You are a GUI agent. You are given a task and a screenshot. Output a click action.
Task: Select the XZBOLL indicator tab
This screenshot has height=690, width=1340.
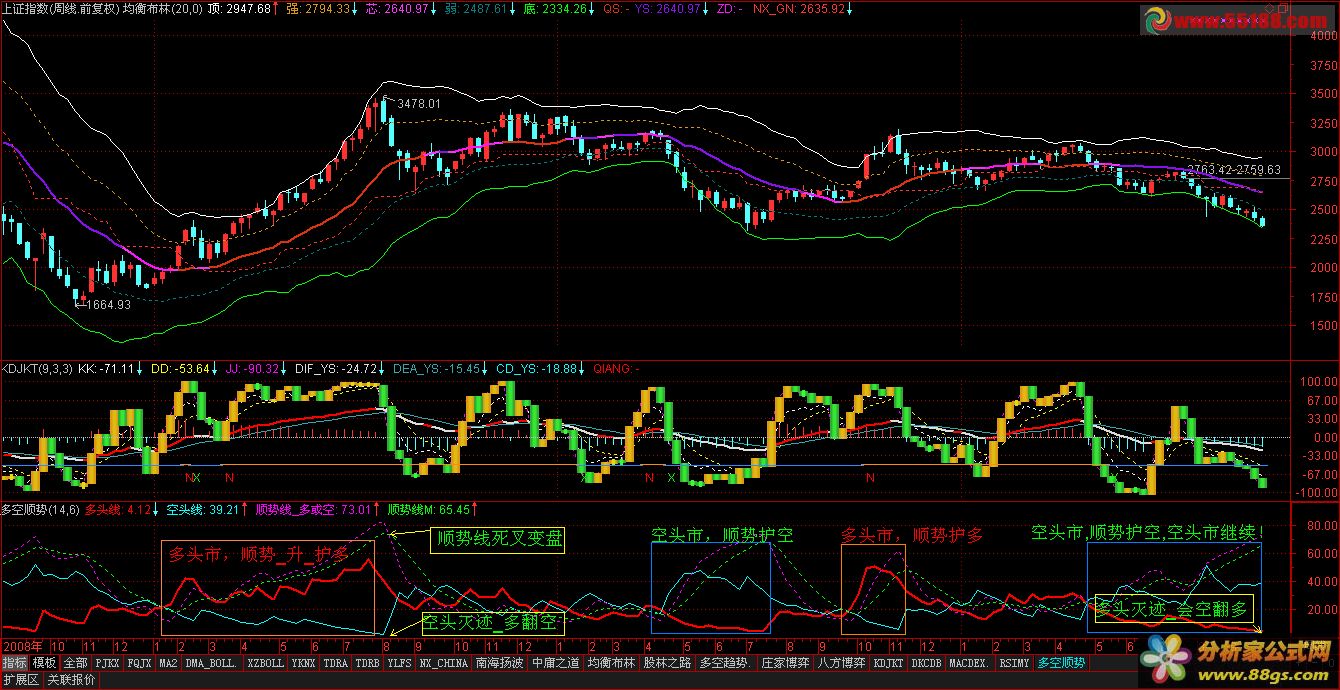[x=265, y=663]
